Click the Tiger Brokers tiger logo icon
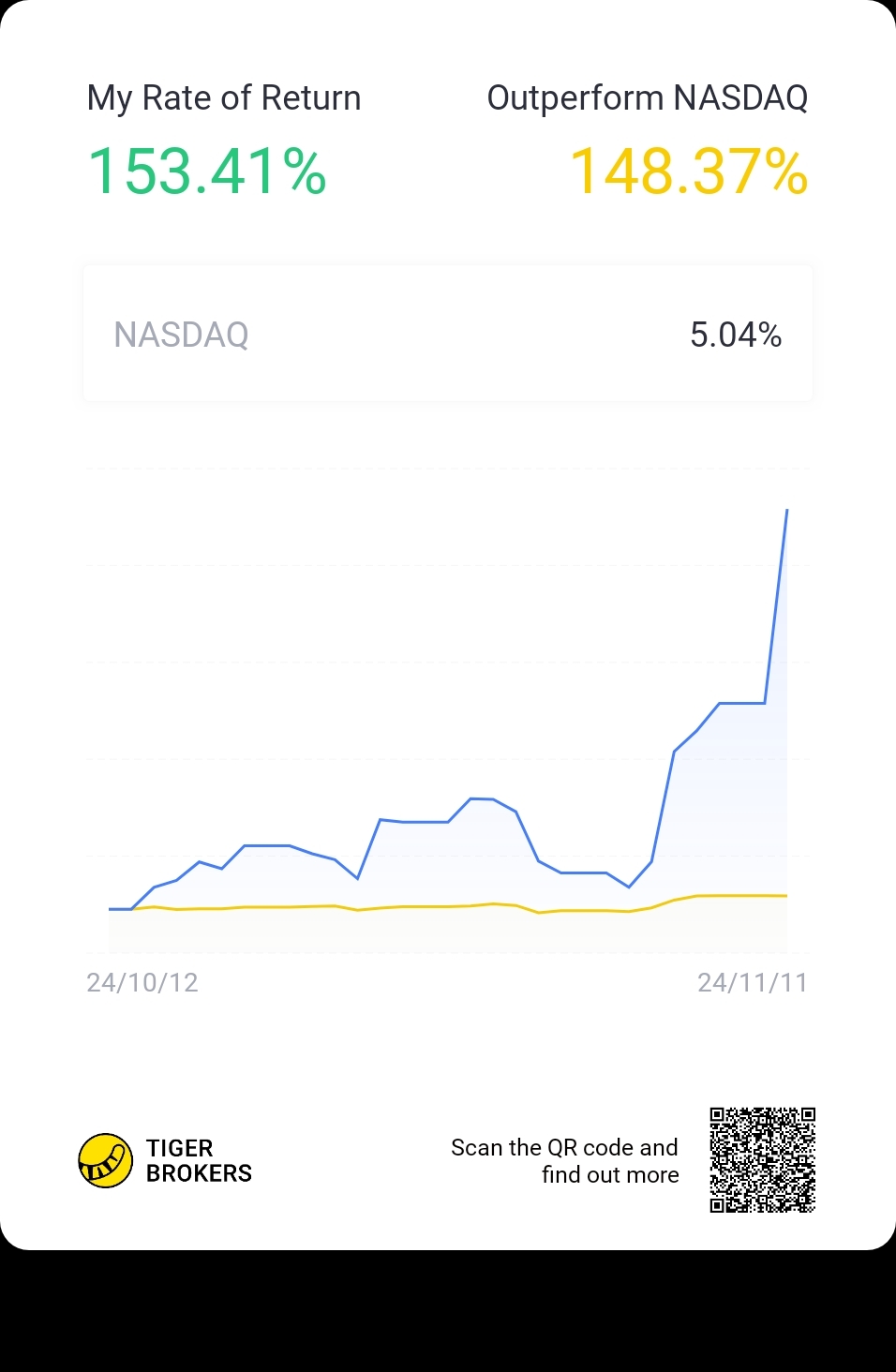896x1372 pixels. point(105,1160)
